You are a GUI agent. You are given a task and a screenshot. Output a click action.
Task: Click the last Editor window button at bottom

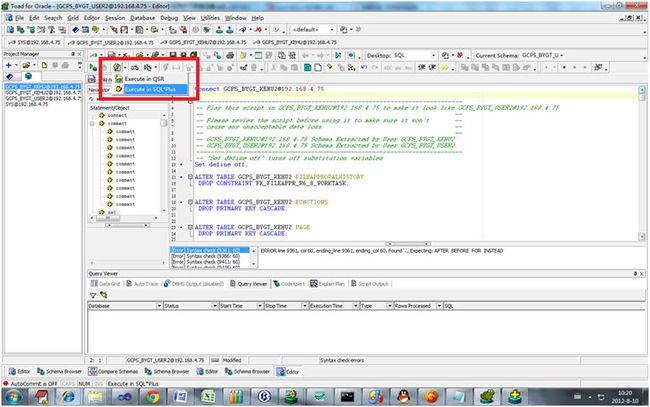[288, 371]
